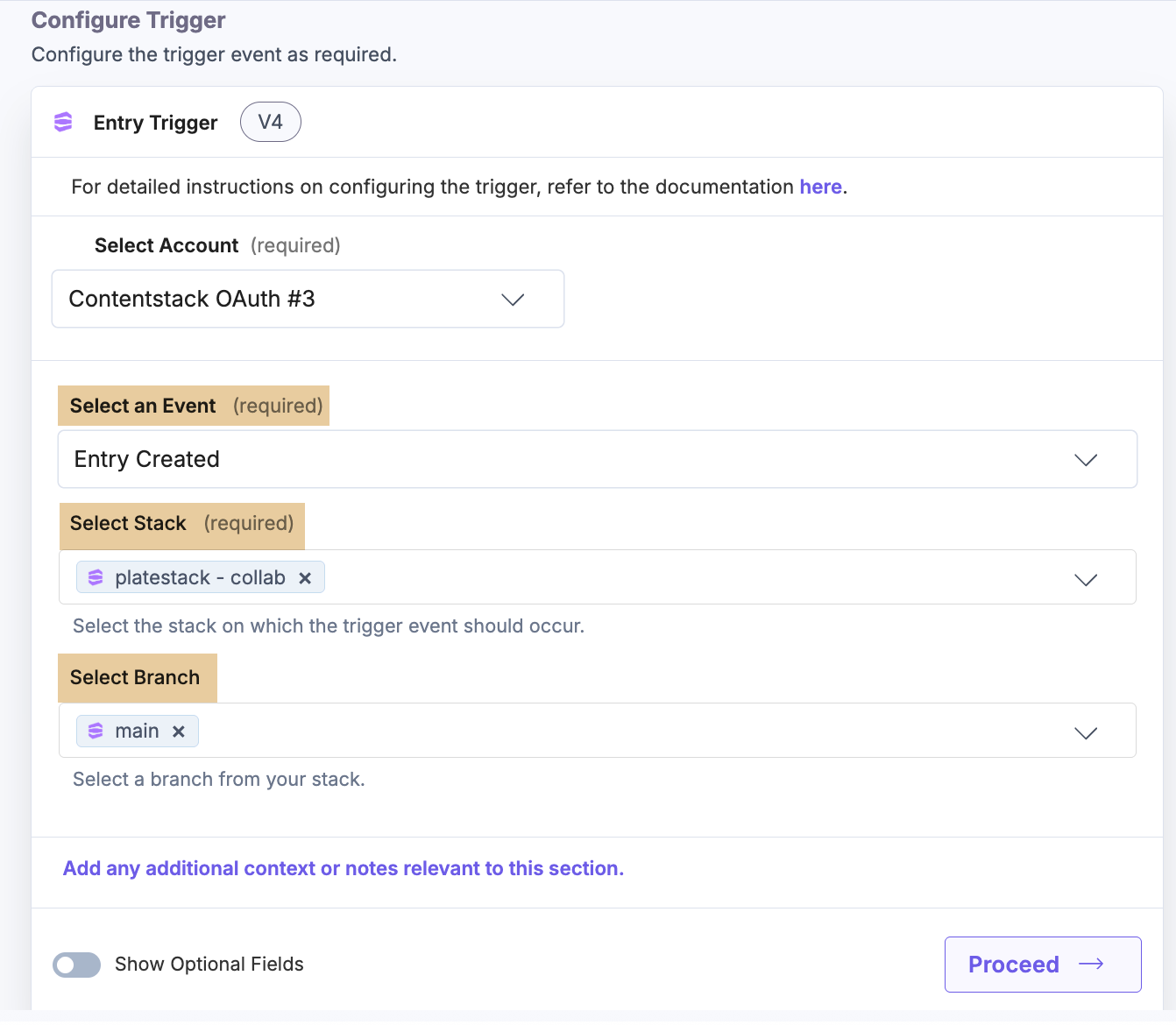1176x1025 pixels.
Task: Toggle Show Optional Fields switch
Action: click(x=77, y=965)
